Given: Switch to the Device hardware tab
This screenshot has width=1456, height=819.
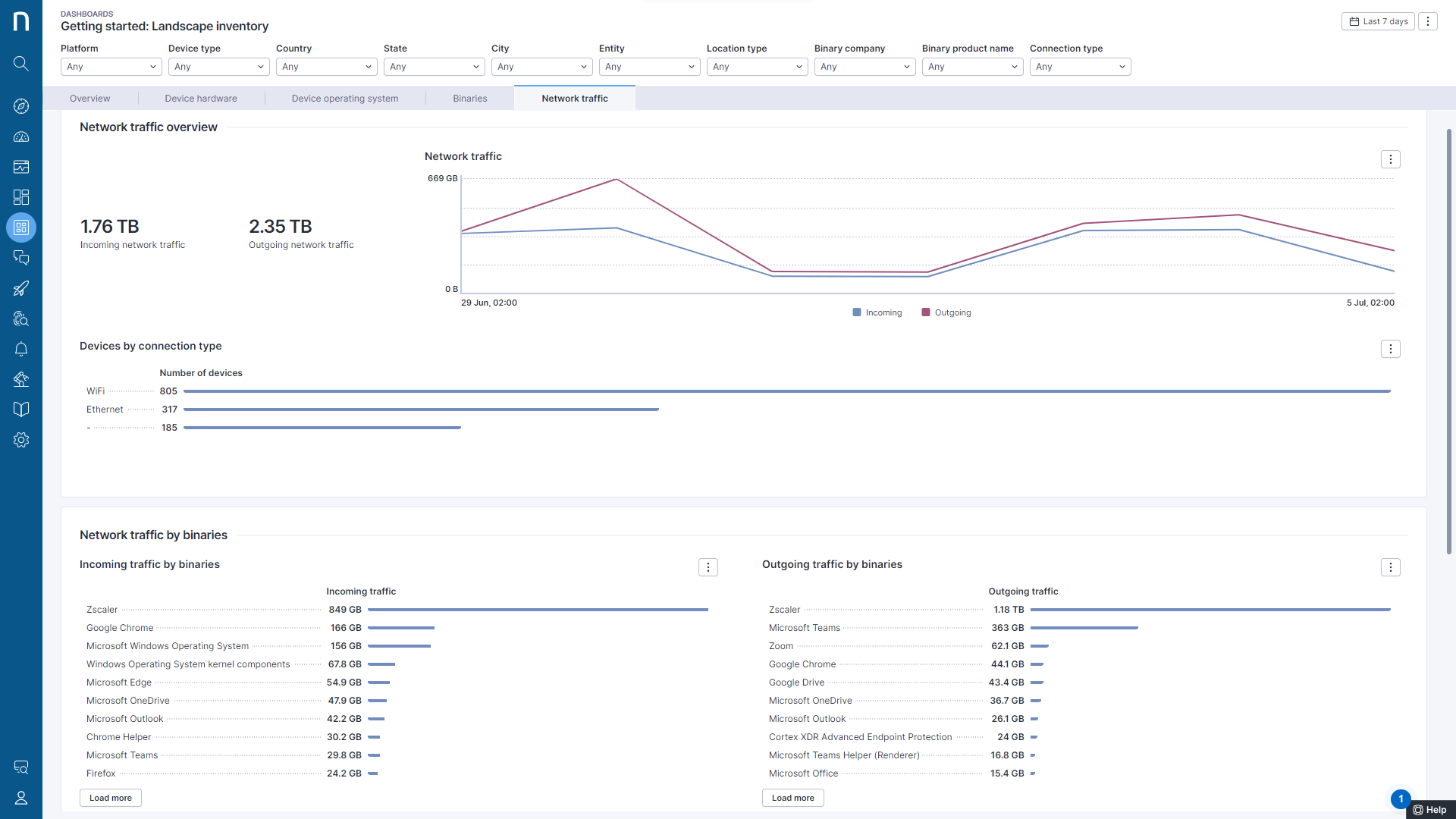Looking at the screenshot, I should tap(201, 99).
